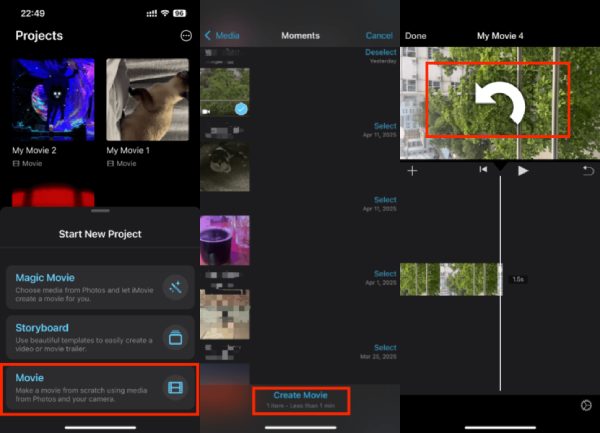The width and height of the screenshot is (600, 433).
Task: Tap Select for the Mar 25, 2025 moment
Action: (x=385, y=347)
